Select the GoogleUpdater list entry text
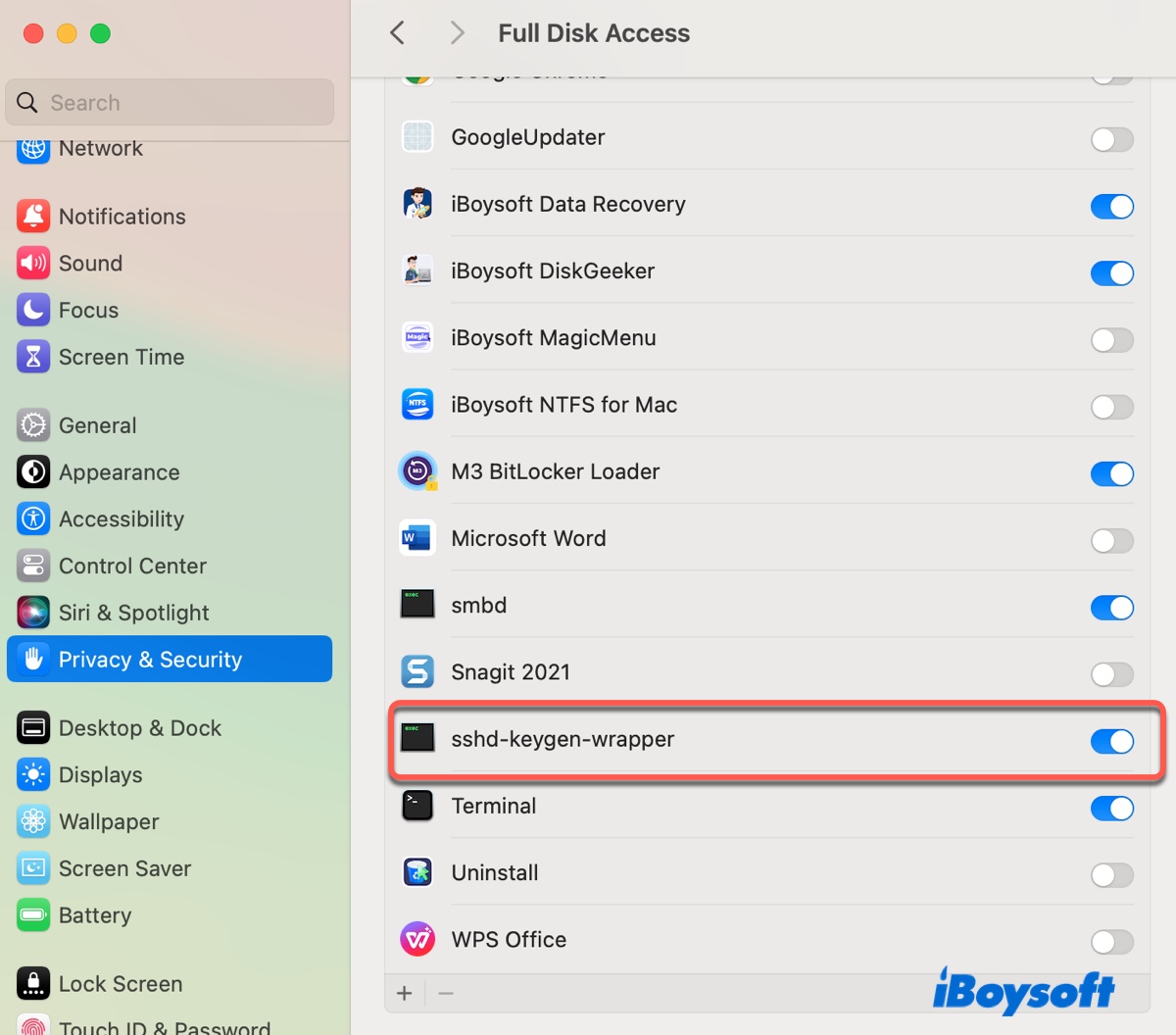 (527, 137)
